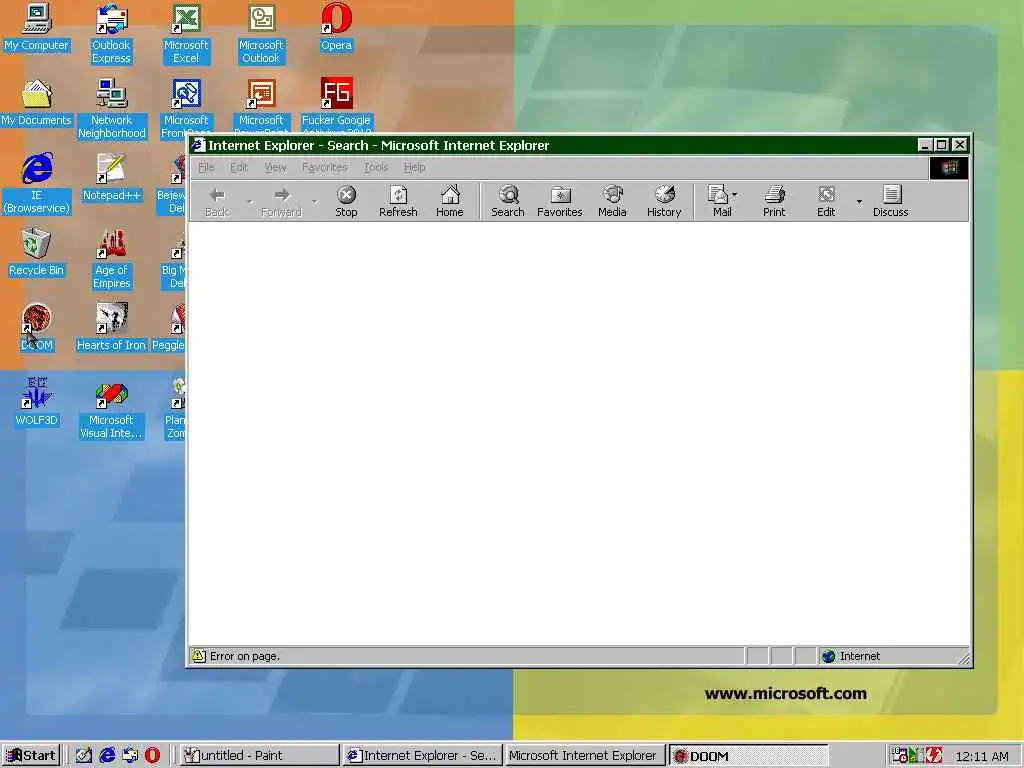Click the Windows logo throbber in IE
The image size is (1024, 768).
(x=949, y=168)
